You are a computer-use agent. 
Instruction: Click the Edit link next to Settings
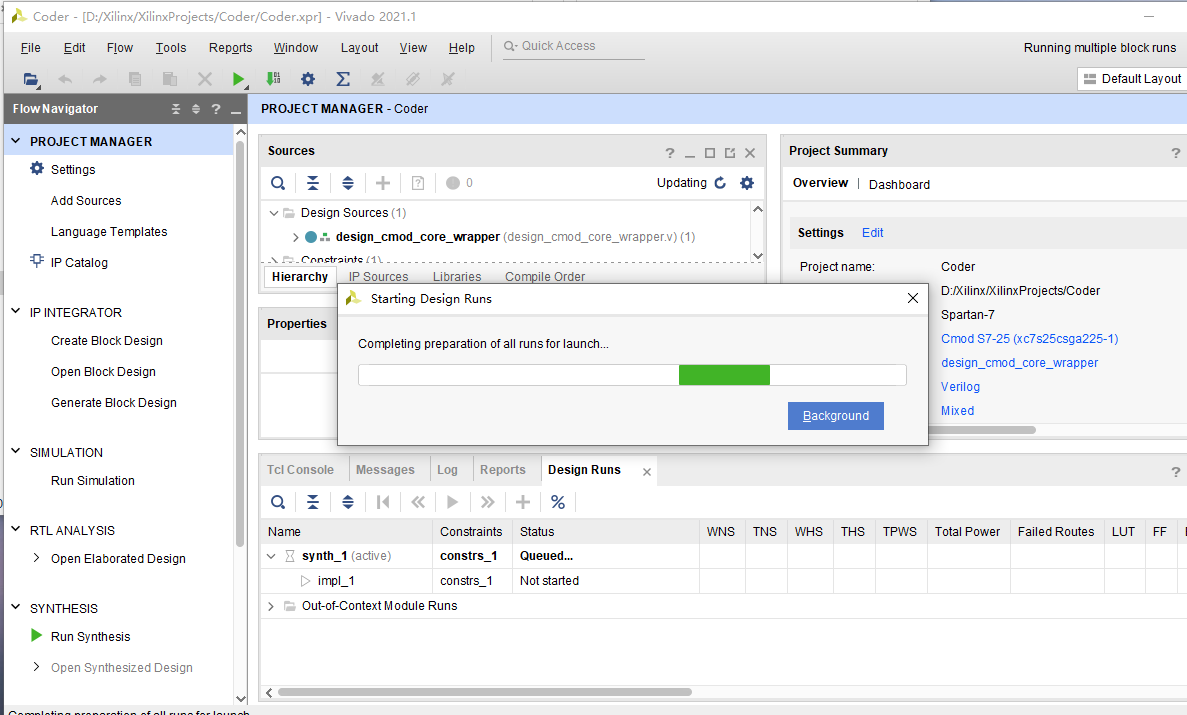[x=873, y=233]
